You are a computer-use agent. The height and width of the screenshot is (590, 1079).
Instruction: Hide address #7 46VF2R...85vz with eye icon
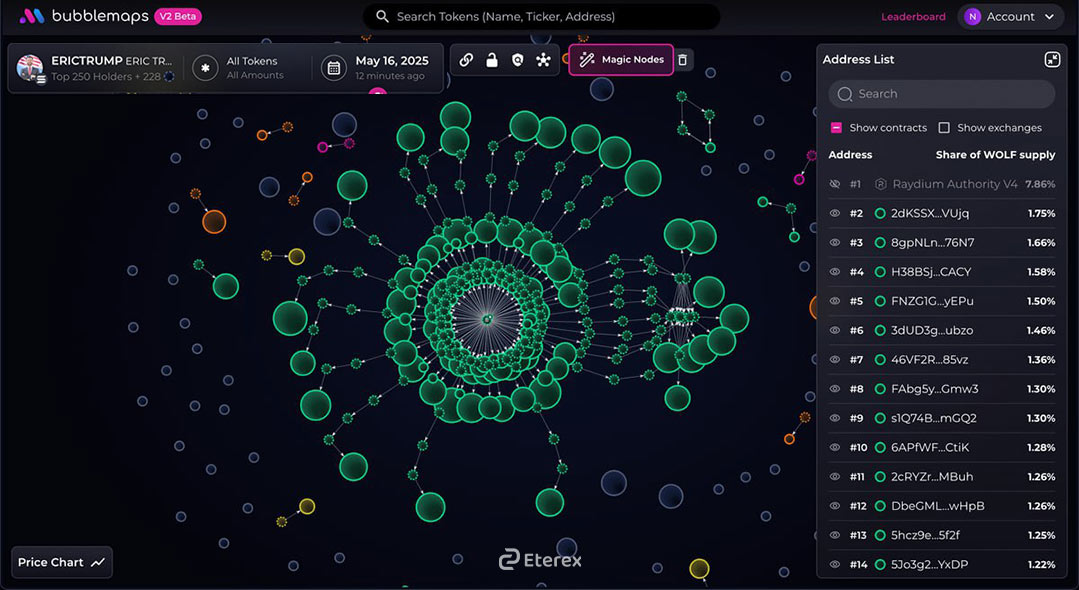835,359
